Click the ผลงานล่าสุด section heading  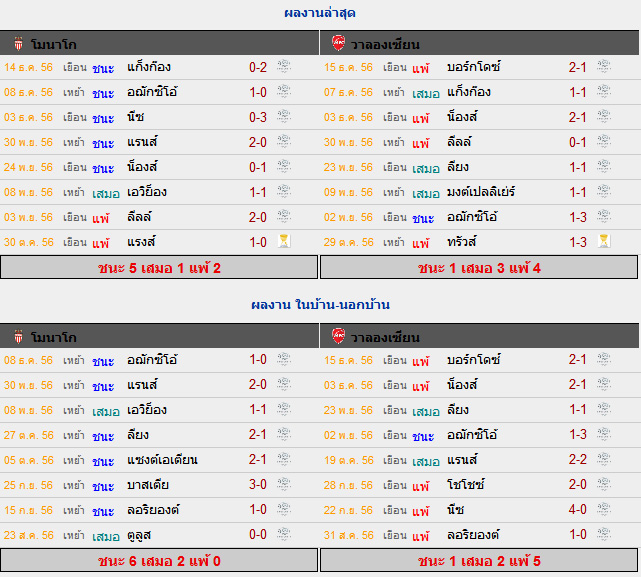pyautogui.click(x=320, y=13)
